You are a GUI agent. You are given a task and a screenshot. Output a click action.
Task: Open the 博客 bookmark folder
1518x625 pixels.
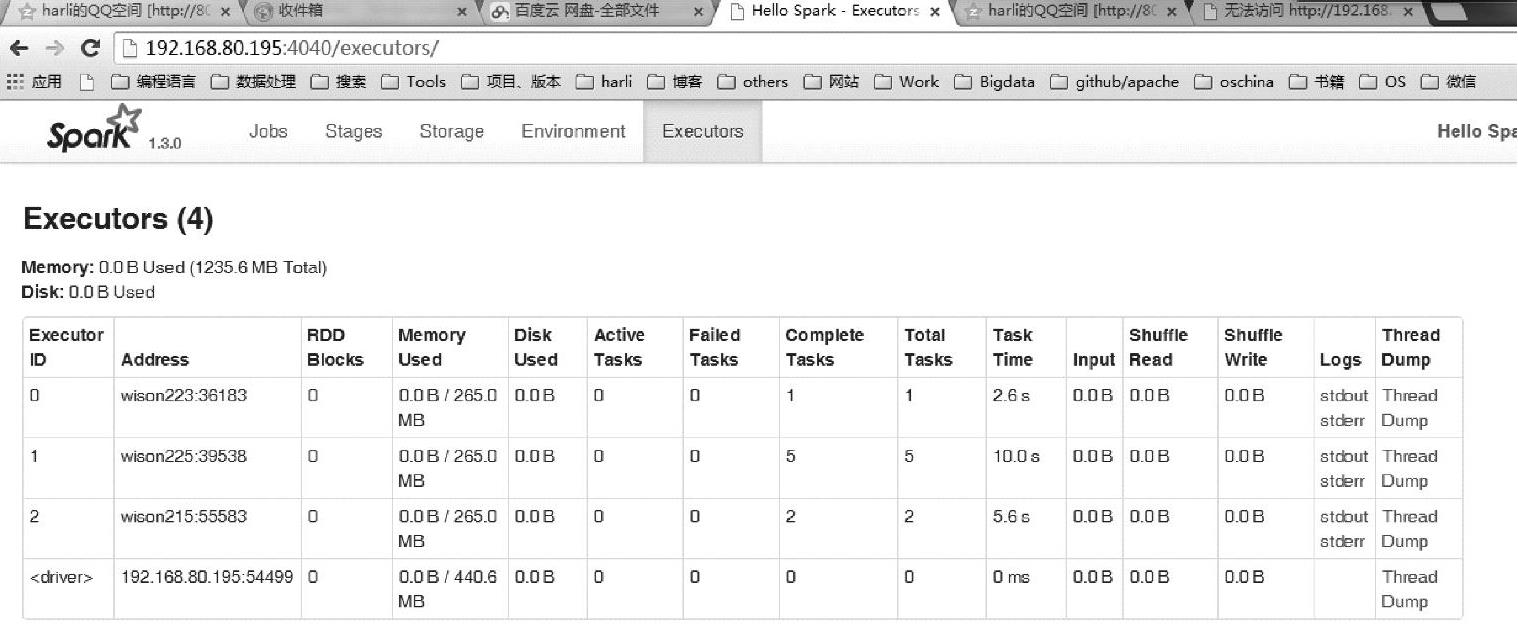(675, 82)
